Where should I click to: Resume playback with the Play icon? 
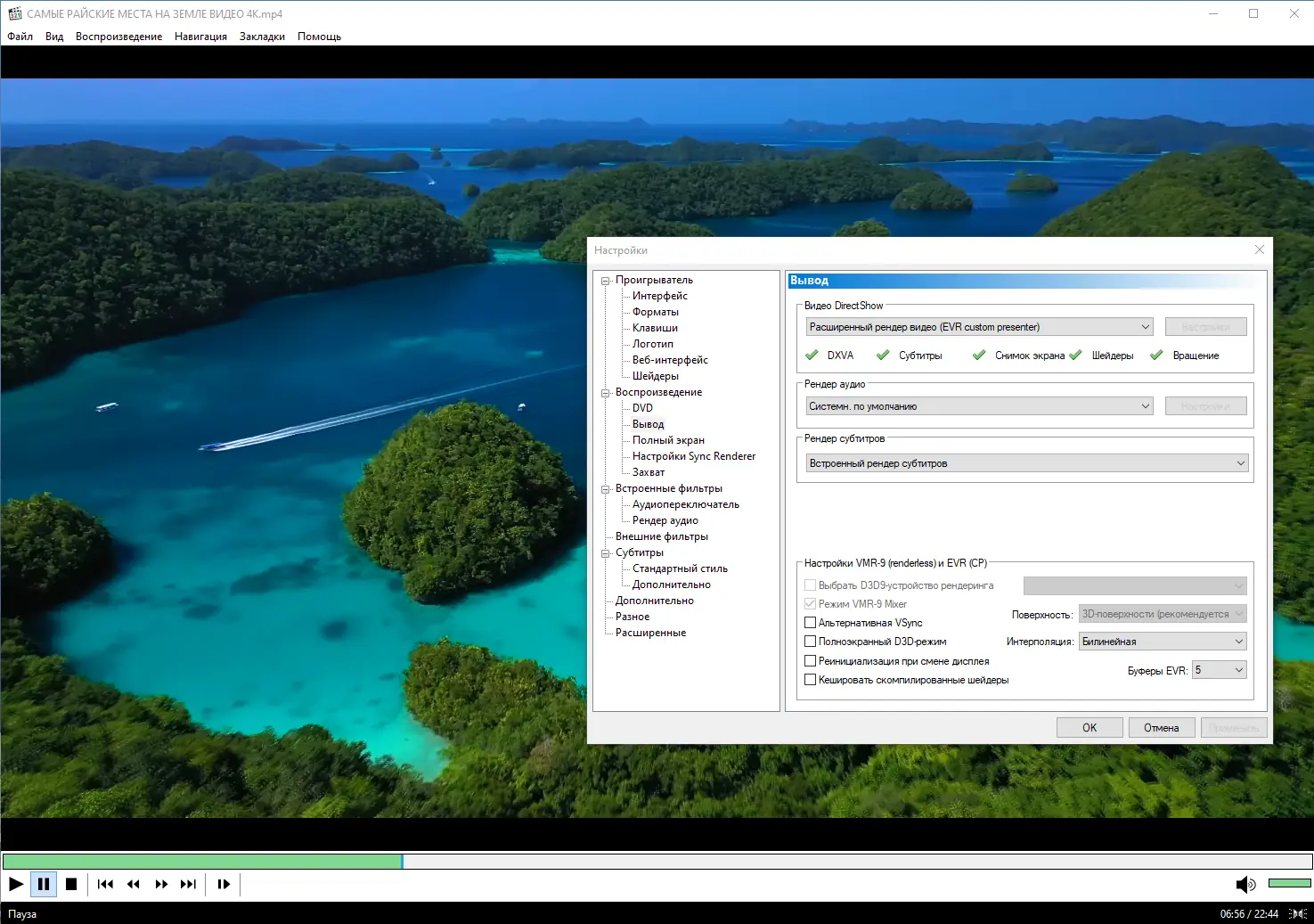pos(15,884)
